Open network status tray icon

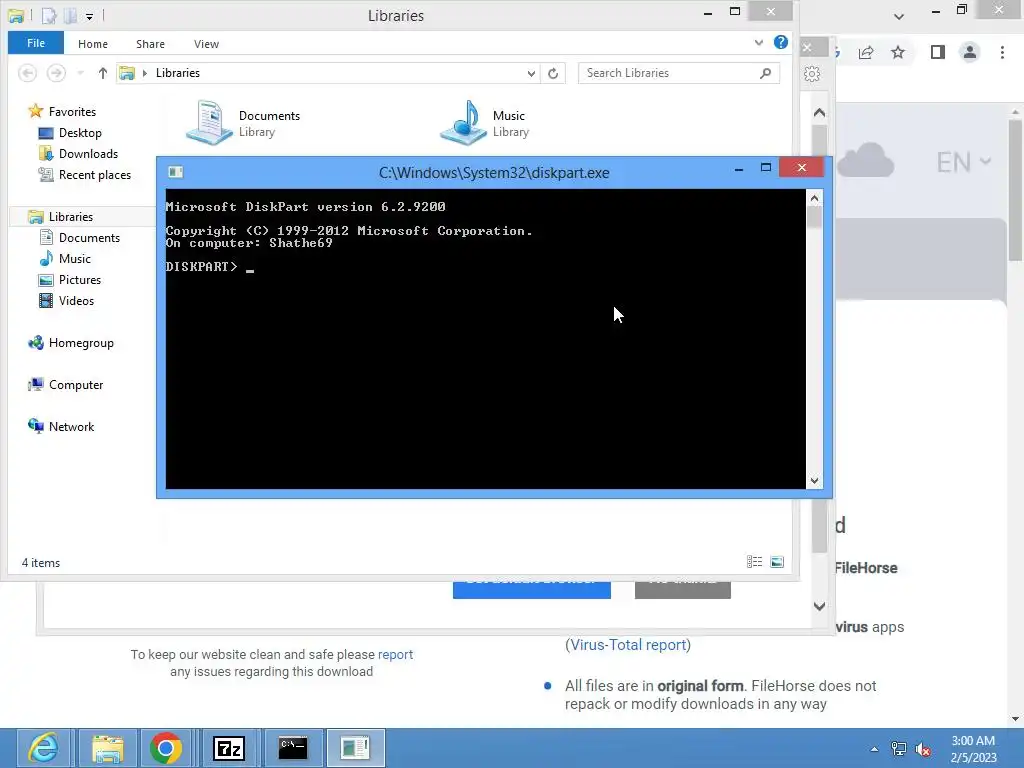point(899,749)
